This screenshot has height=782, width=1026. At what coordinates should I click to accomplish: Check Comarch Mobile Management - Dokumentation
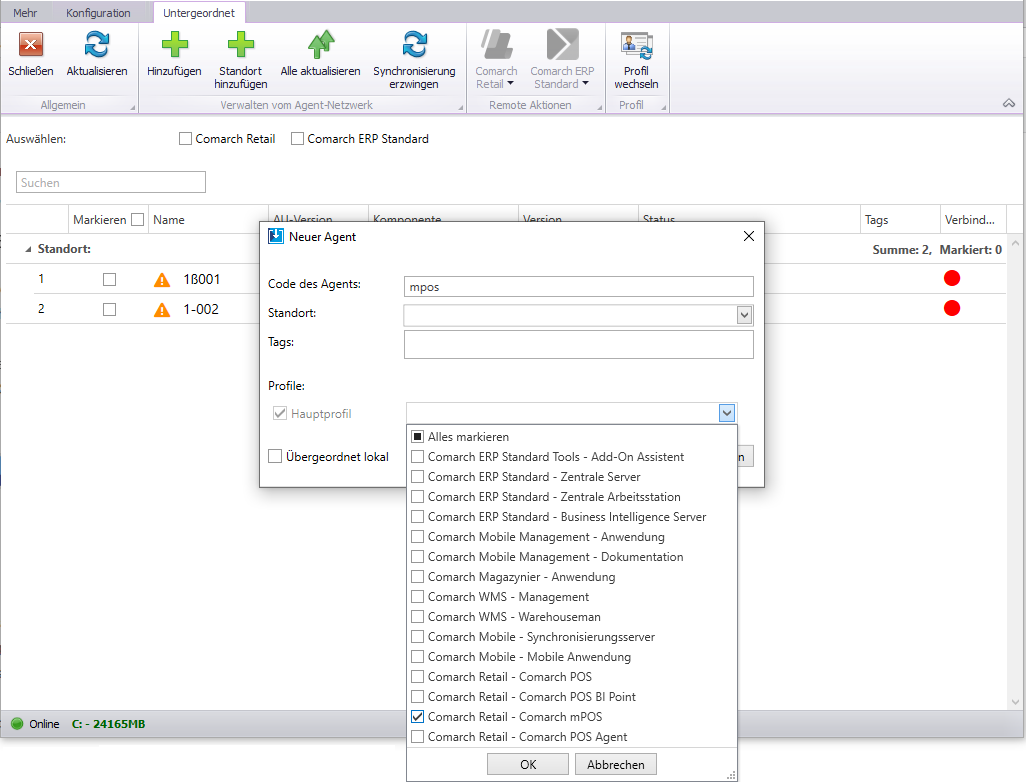417,556
